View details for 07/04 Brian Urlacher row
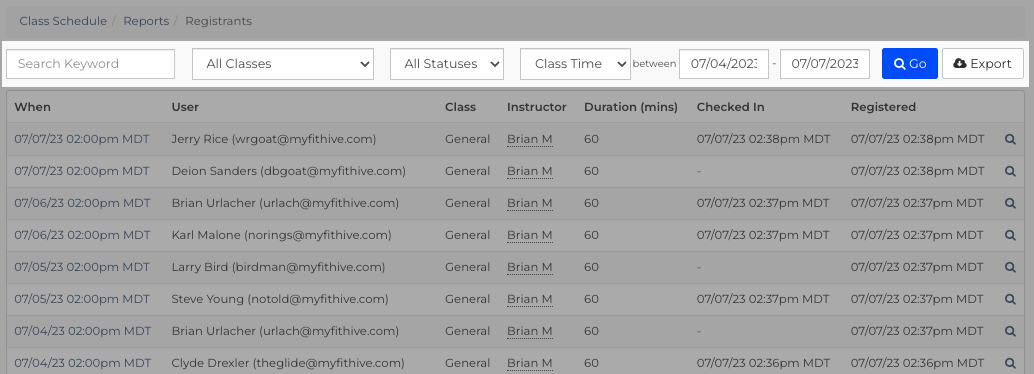Image resolution: width=1034 pixels, height=374 pixels. [1010, 331]
